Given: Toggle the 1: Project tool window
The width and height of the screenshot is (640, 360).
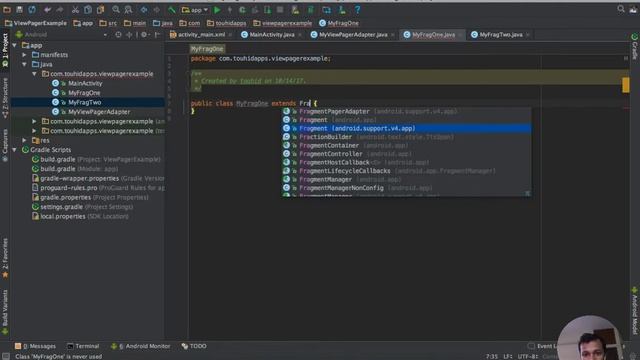Looking at the screenshot, I should (x=5, y=50).
